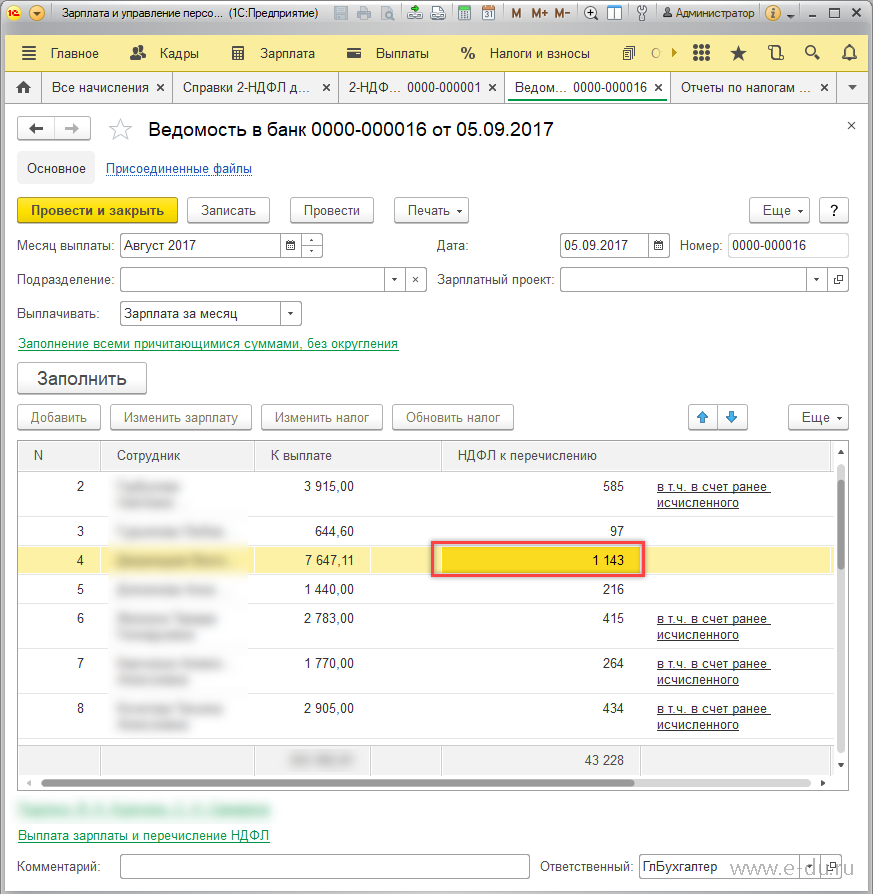Click the Записать button
Screen dimensions: 873x894
(228, 210)
